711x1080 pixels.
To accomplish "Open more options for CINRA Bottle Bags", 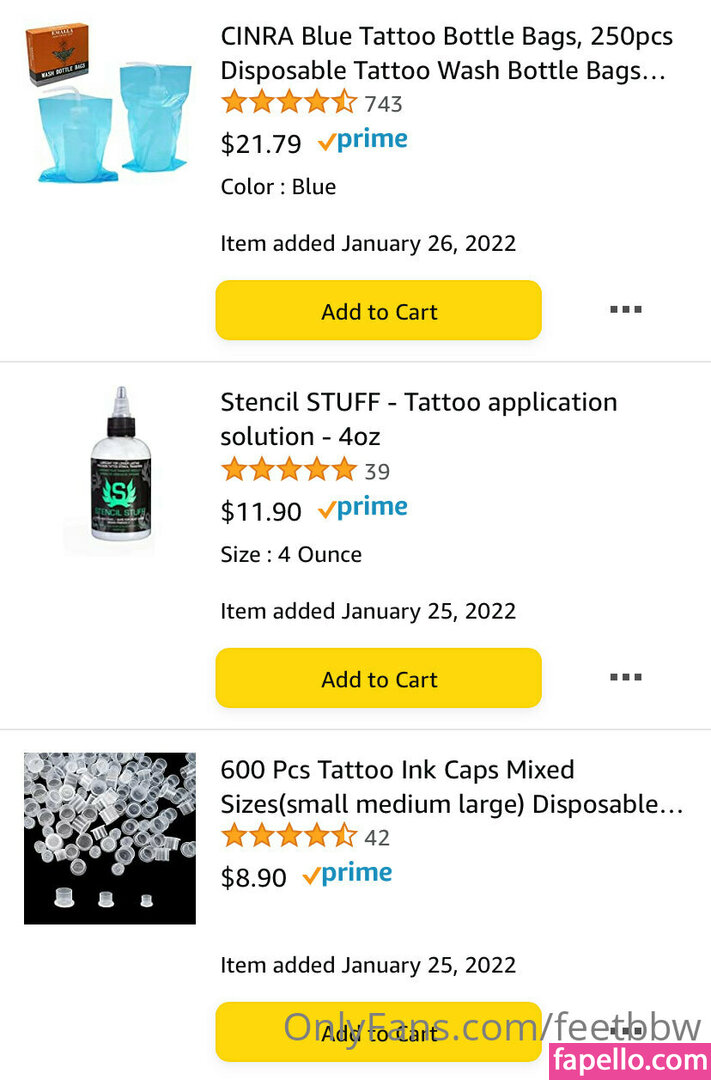I will point(626,310).
